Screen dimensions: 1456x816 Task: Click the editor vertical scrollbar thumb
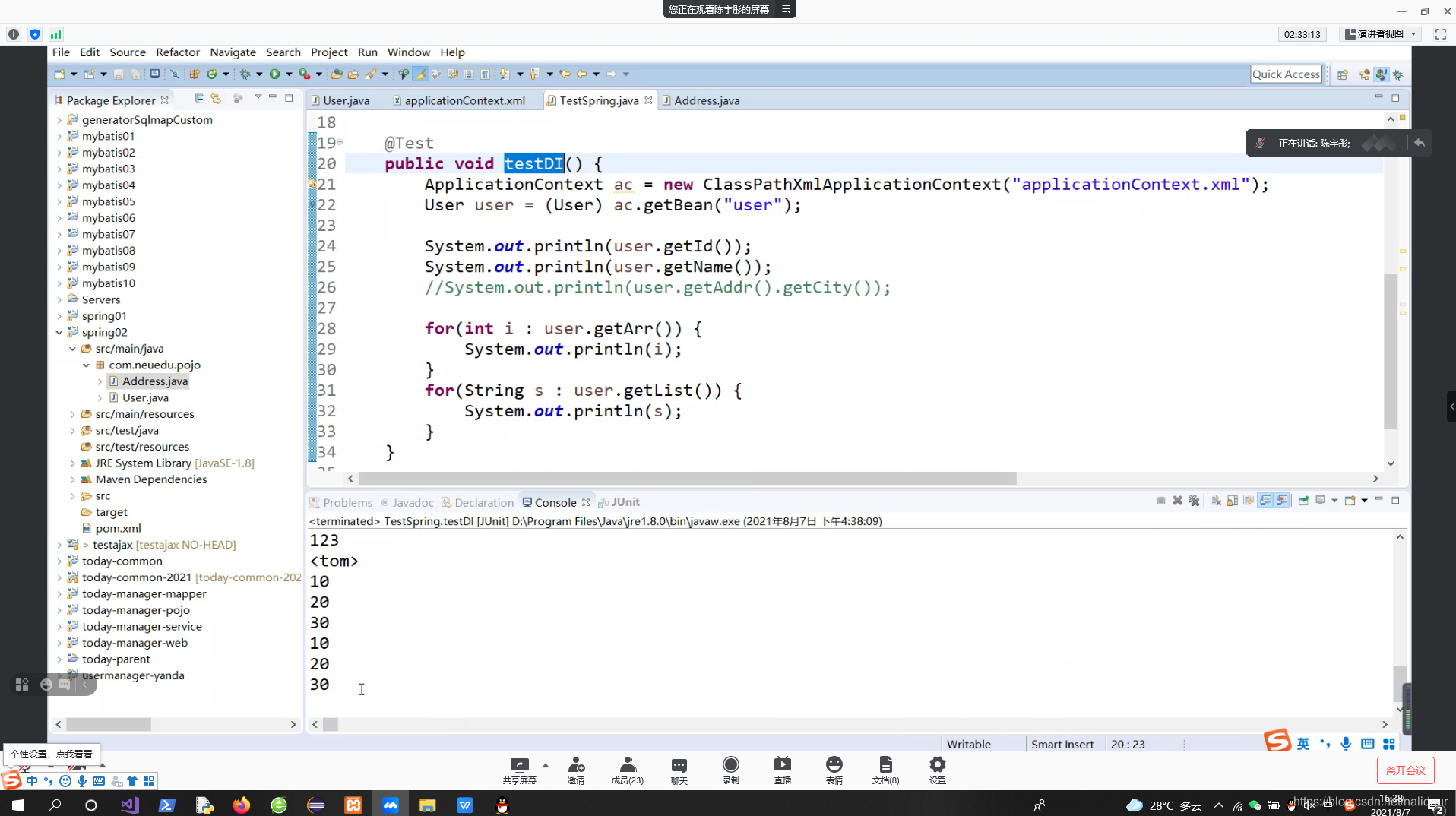(x=1391, y=351)
